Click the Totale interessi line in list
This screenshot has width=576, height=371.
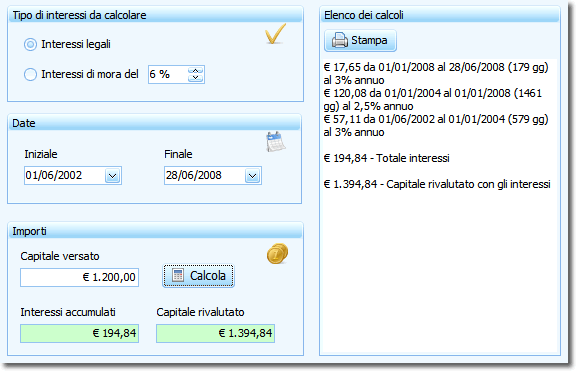pos(386,158)
